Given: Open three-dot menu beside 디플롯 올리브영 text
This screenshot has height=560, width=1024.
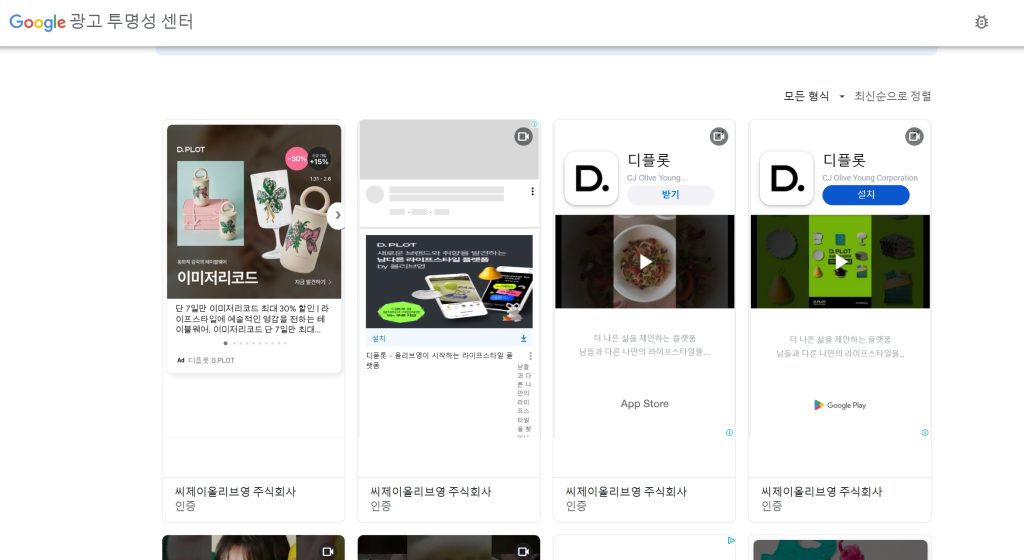Looking at the screenshot, I should coord(530,356).
